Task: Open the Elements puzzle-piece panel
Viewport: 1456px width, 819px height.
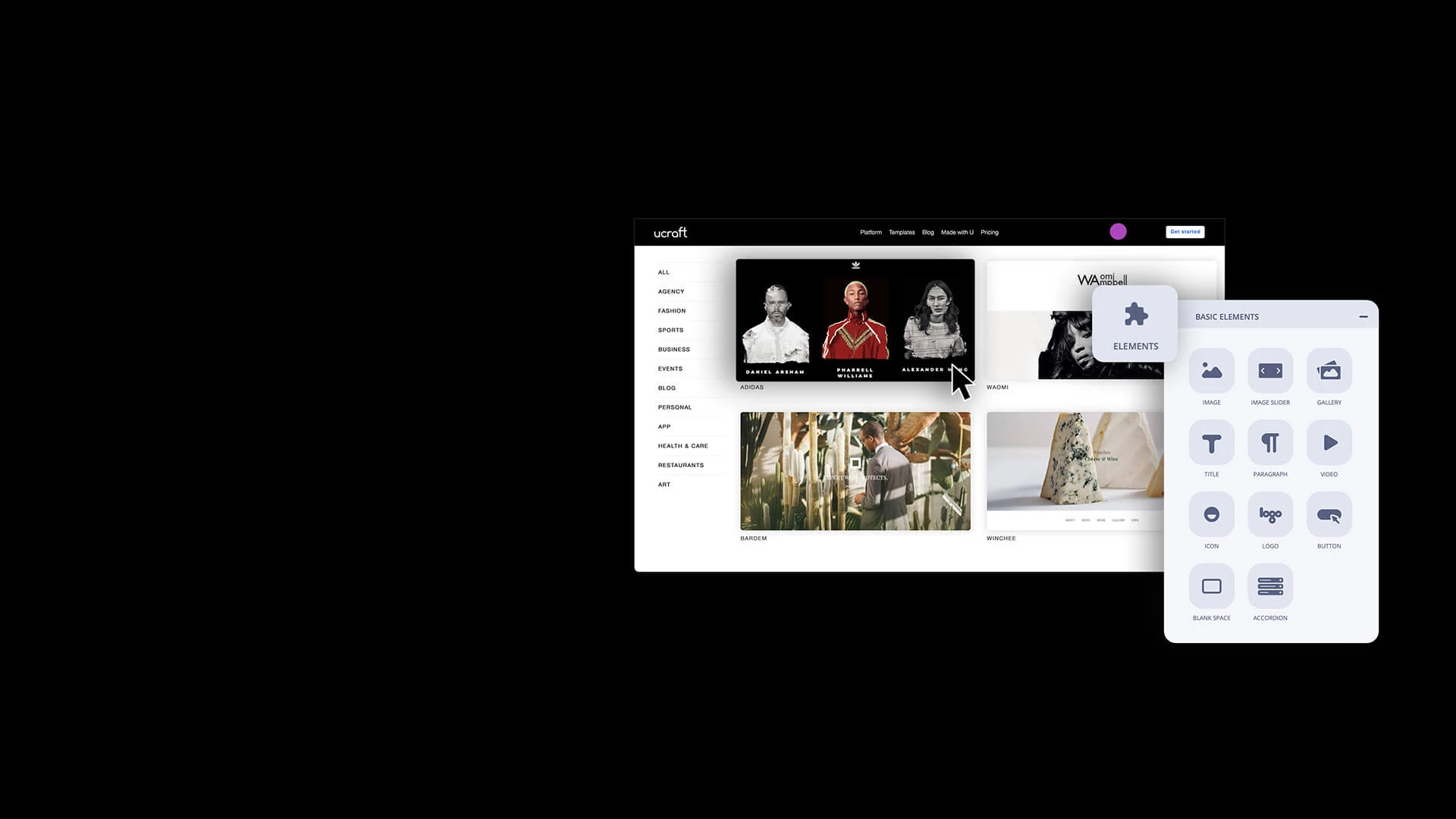Action: [x=1135, y=324]
